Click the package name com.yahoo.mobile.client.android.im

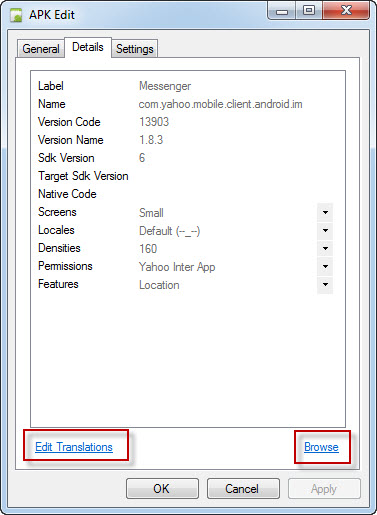point(221,104)
